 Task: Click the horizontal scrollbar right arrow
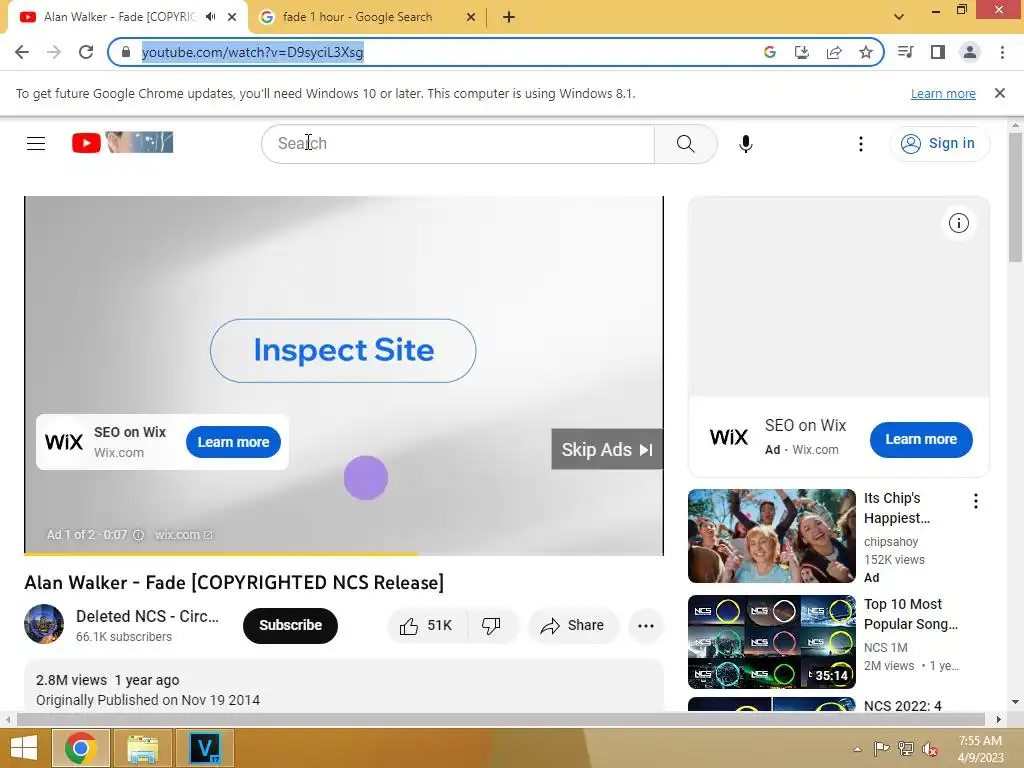(x=998, y=719)
